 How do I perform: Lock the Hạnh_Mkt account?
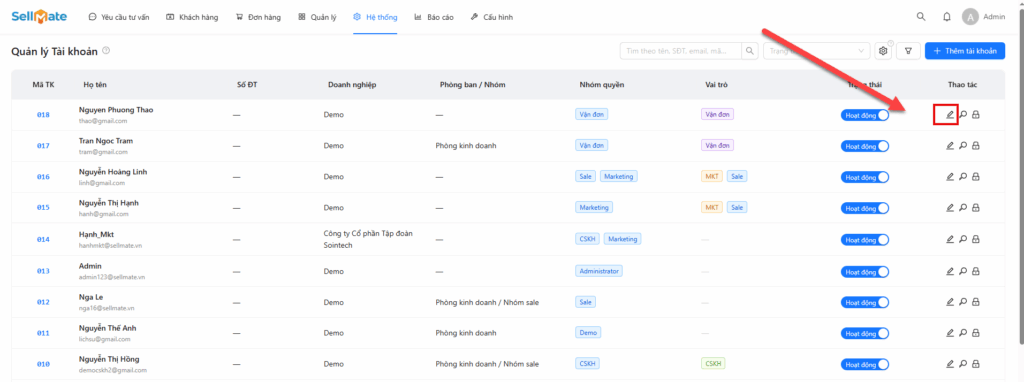(976, 240)
